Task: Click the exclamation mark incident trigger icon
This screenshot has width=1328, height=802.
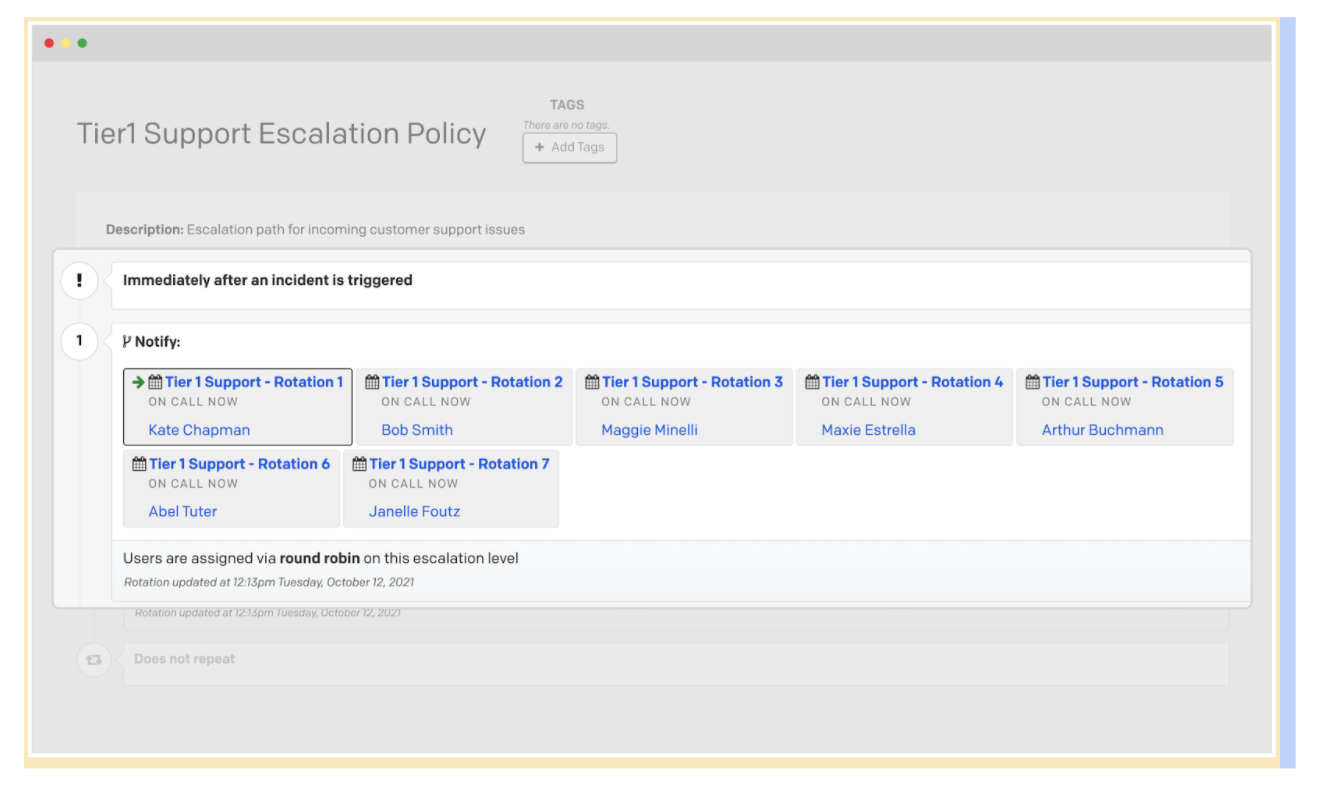Action: pyautogui.click(x=79, y=281)
